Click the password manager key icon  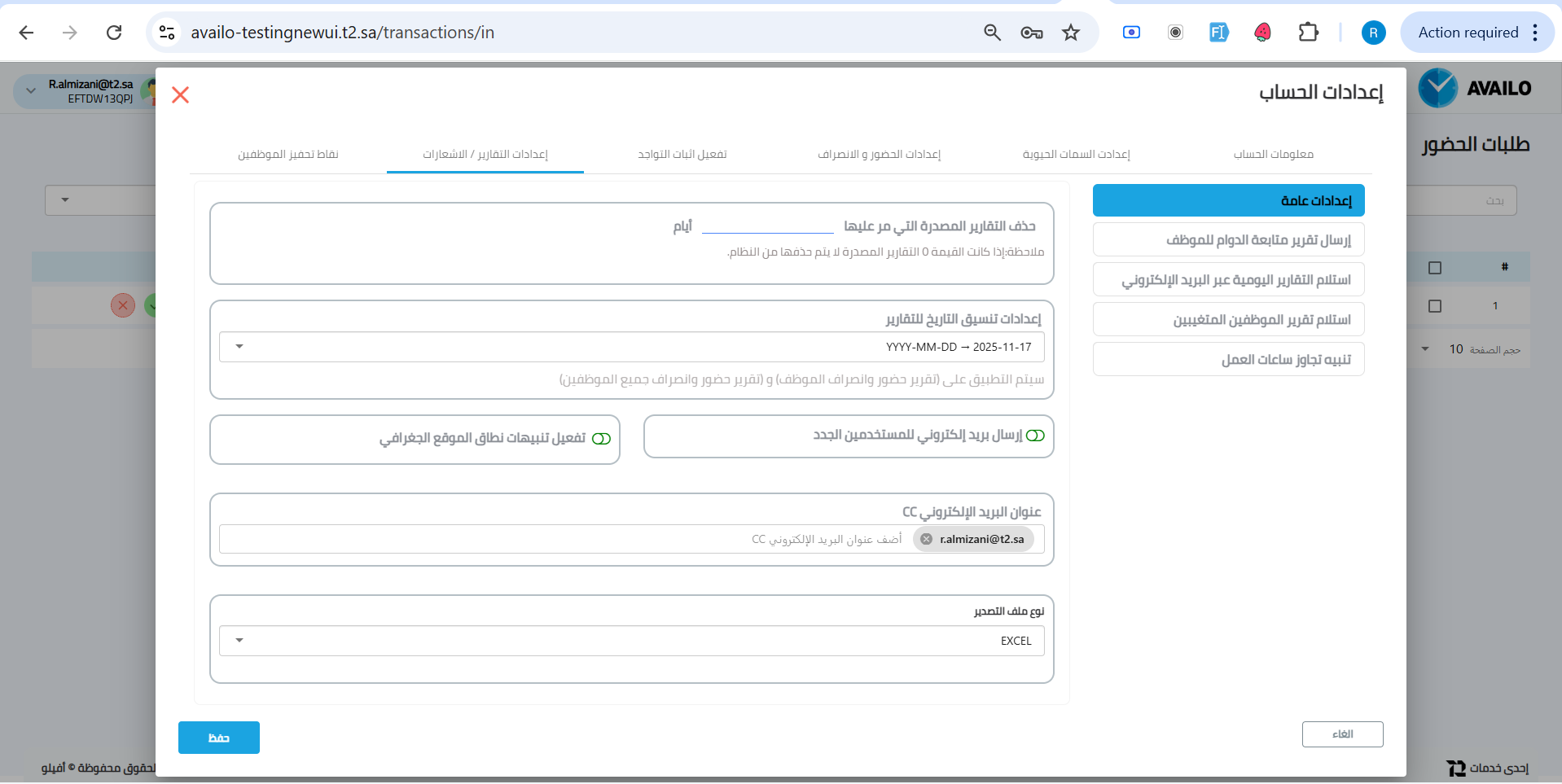click(x=1031, y=33)
